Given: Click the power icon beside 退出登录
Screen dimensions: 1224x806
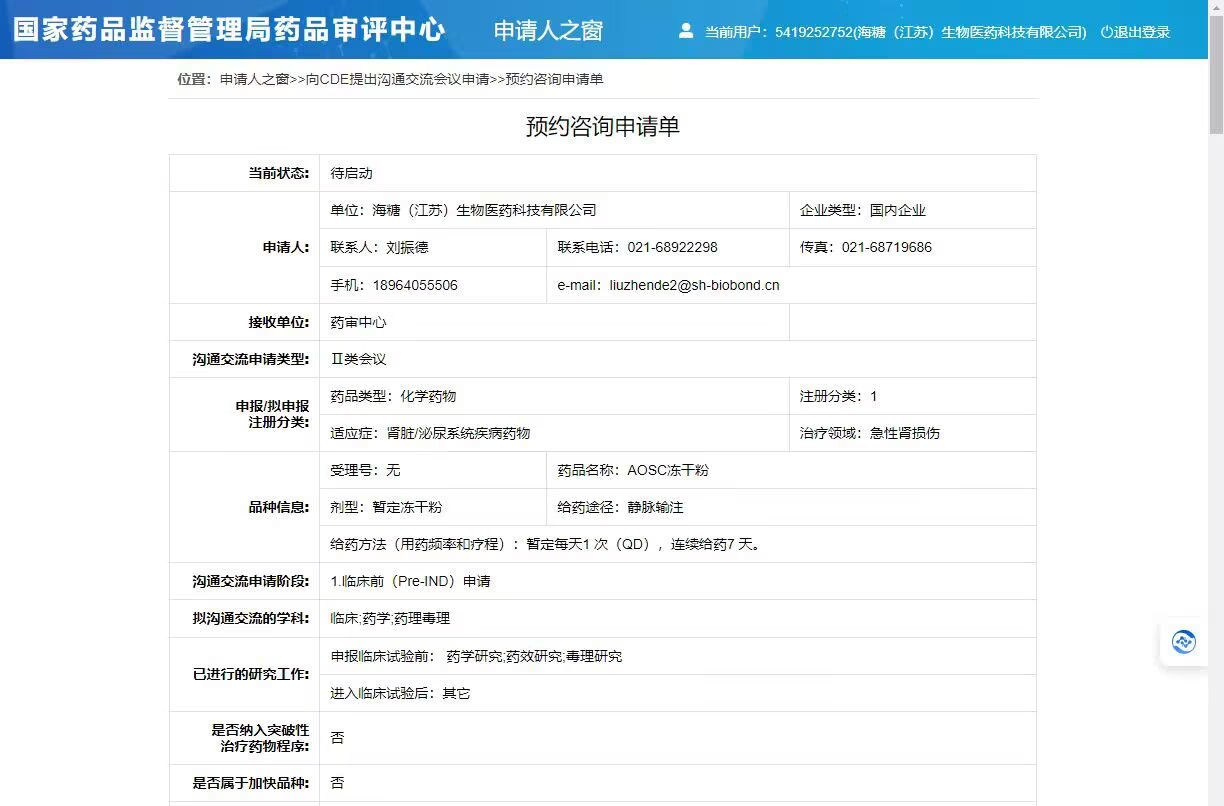Looking at the screenshot, I should coord(1106,32).
